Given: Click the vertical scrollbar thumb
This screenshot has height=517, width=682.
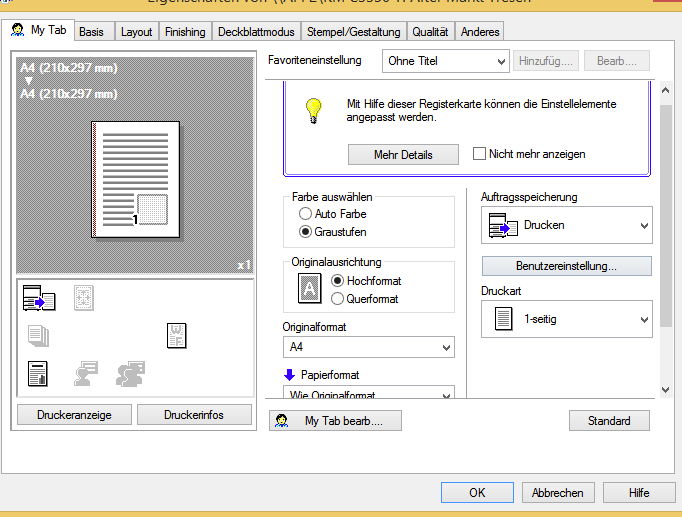Looking at the screenshot, I should [665, 216].
